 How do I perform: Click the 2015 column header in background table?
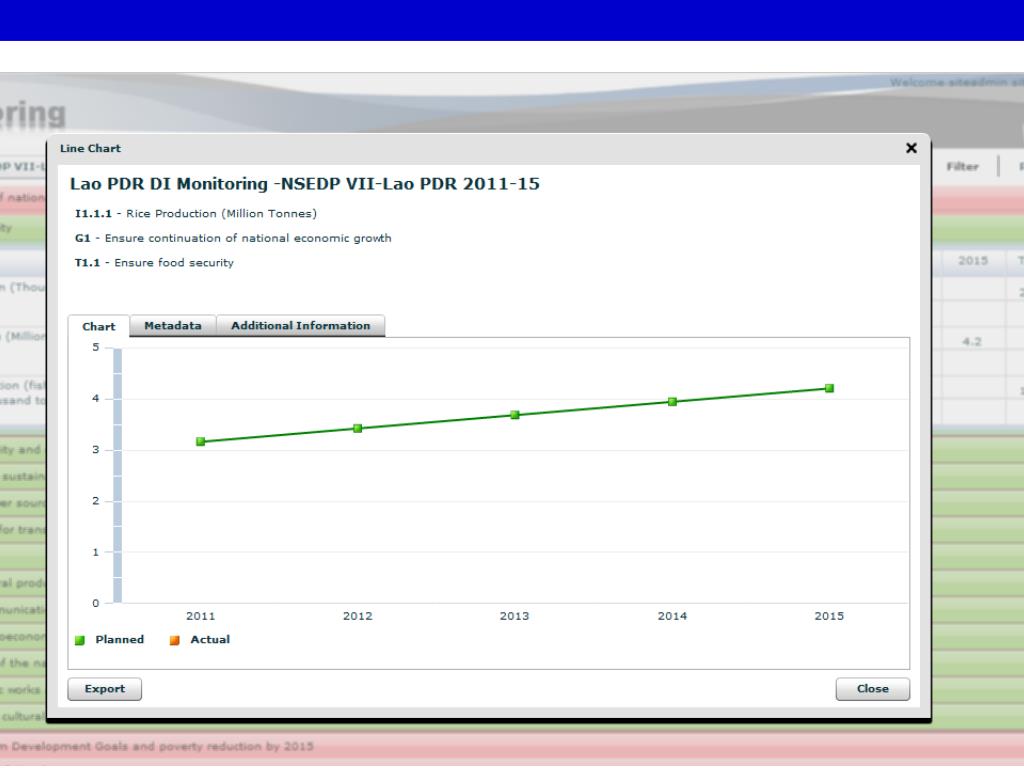(972, 261)
